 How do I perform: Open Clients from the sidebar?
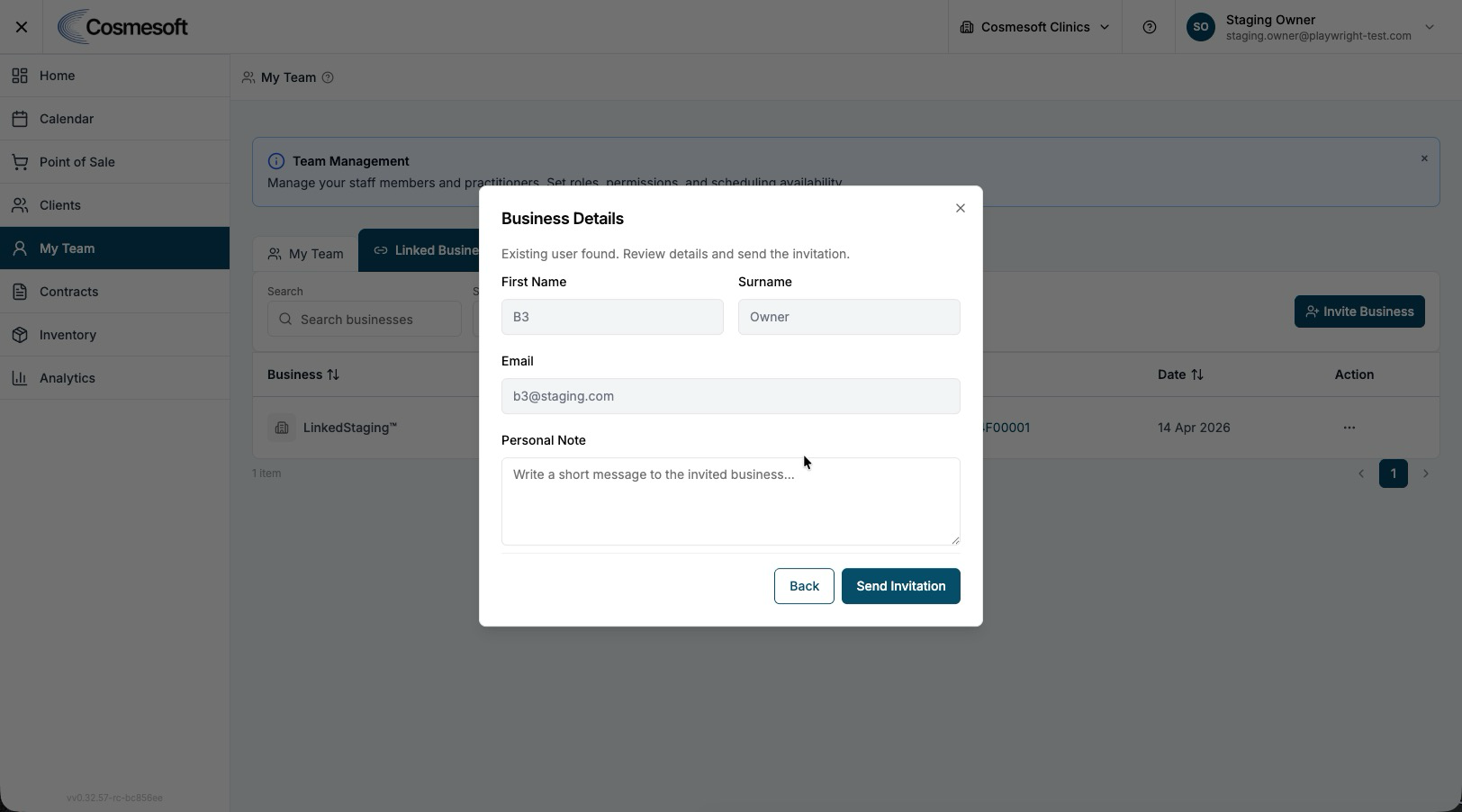tap(114, 205)
